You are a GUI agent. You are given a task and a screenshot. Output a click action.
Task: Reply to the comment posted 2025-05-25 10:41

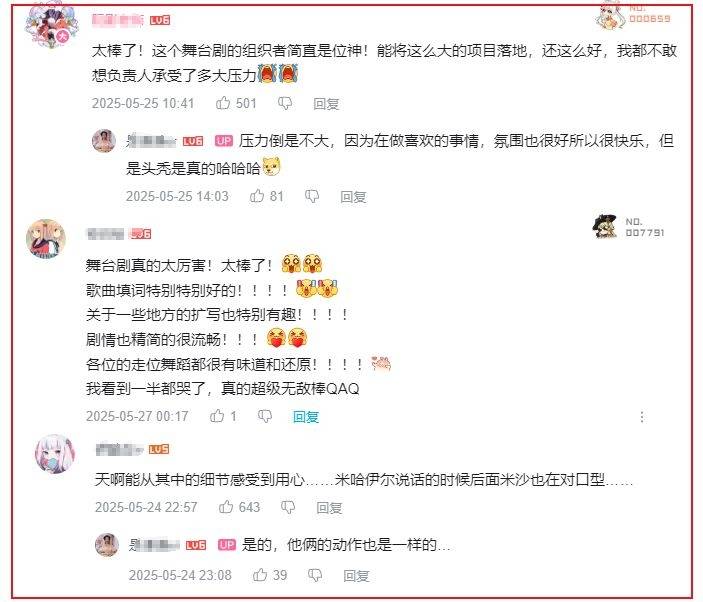click(326, 104)
